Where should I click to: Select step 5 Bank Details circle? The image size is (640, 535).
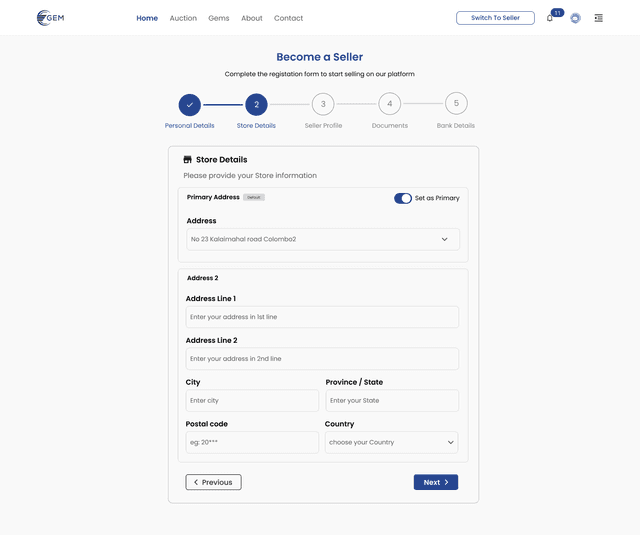[x=456, y=103]
